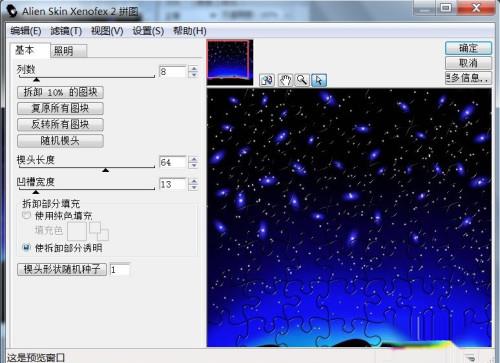Image resolution: width=500 pixels, height=363 pixels.
Task: Select the arrow pointer tool
Action: point(319,80)
